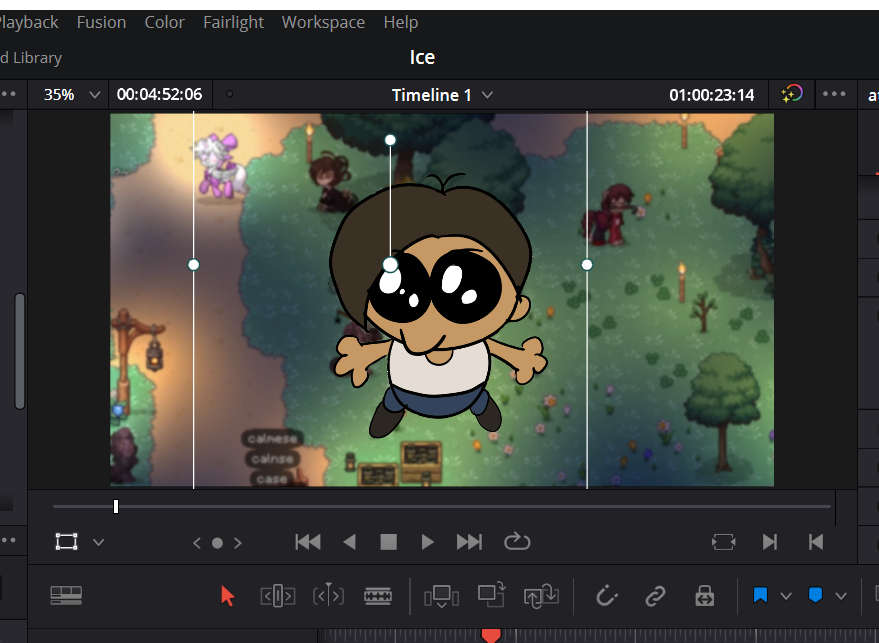Click the red timeline playhead marker

pos(491,635)
